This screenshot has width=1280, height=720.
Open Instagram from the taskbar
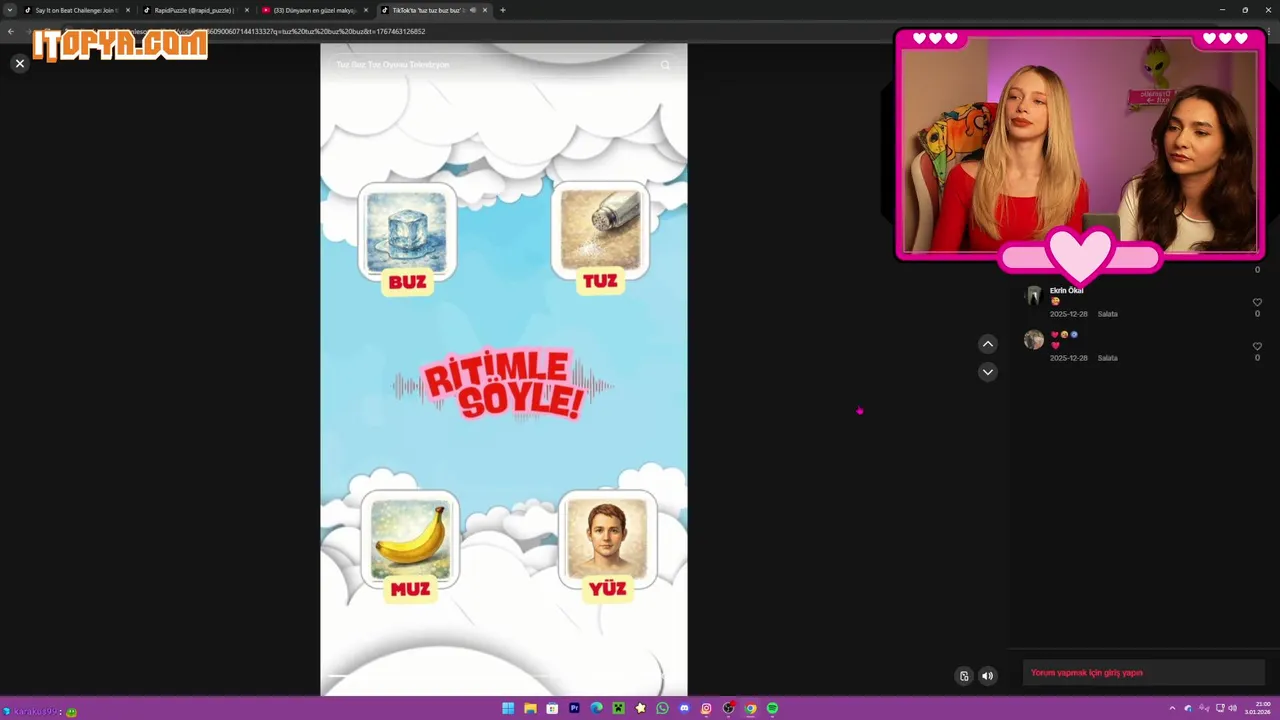[706, 708]
